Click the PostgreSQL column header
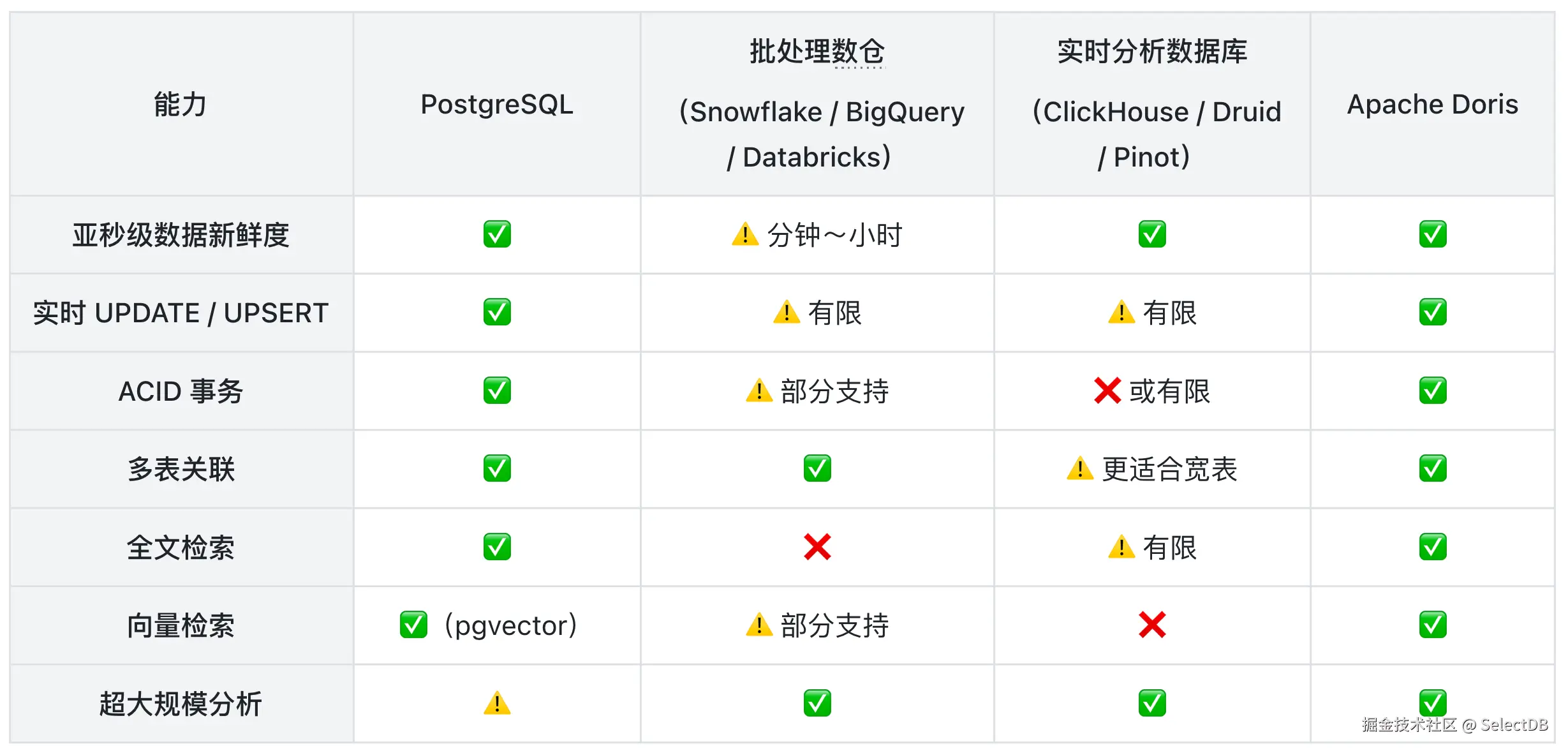 497,104
